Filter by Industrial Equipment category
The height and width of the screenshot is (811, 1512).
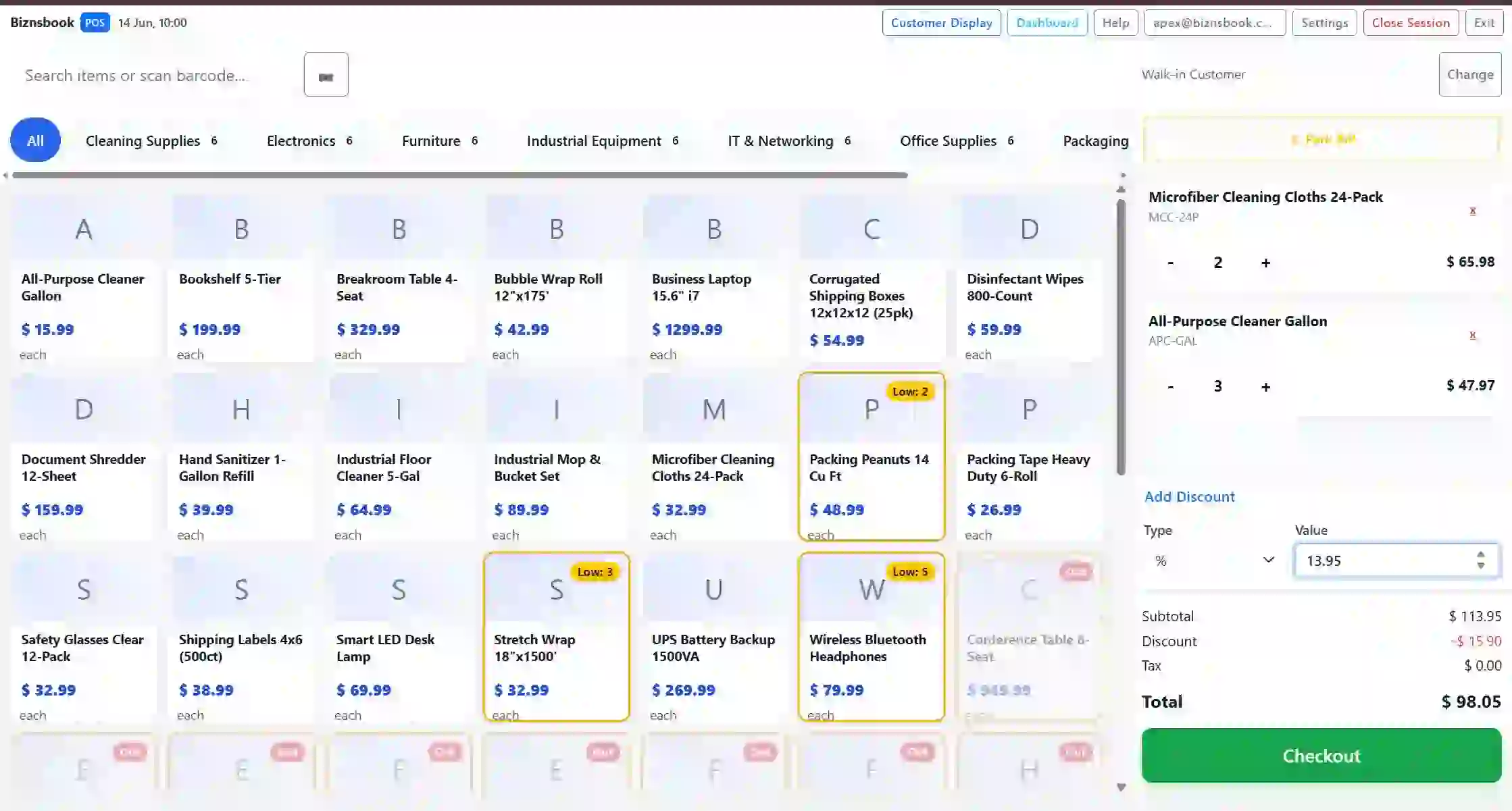point(603,140)
